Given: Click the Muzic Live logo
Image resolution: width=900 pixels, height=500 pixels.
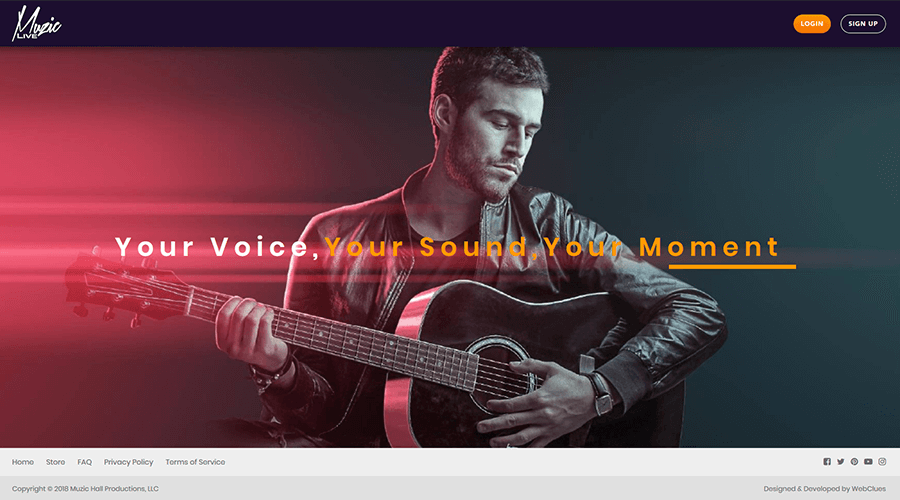Looking at the screenshot, I should [x=37, y=24].
